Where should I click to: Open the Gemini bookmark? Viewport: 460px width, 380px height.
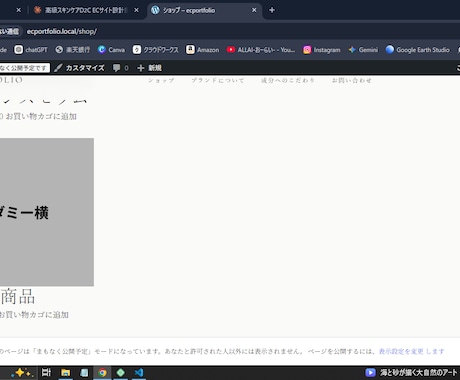point(363,50)
